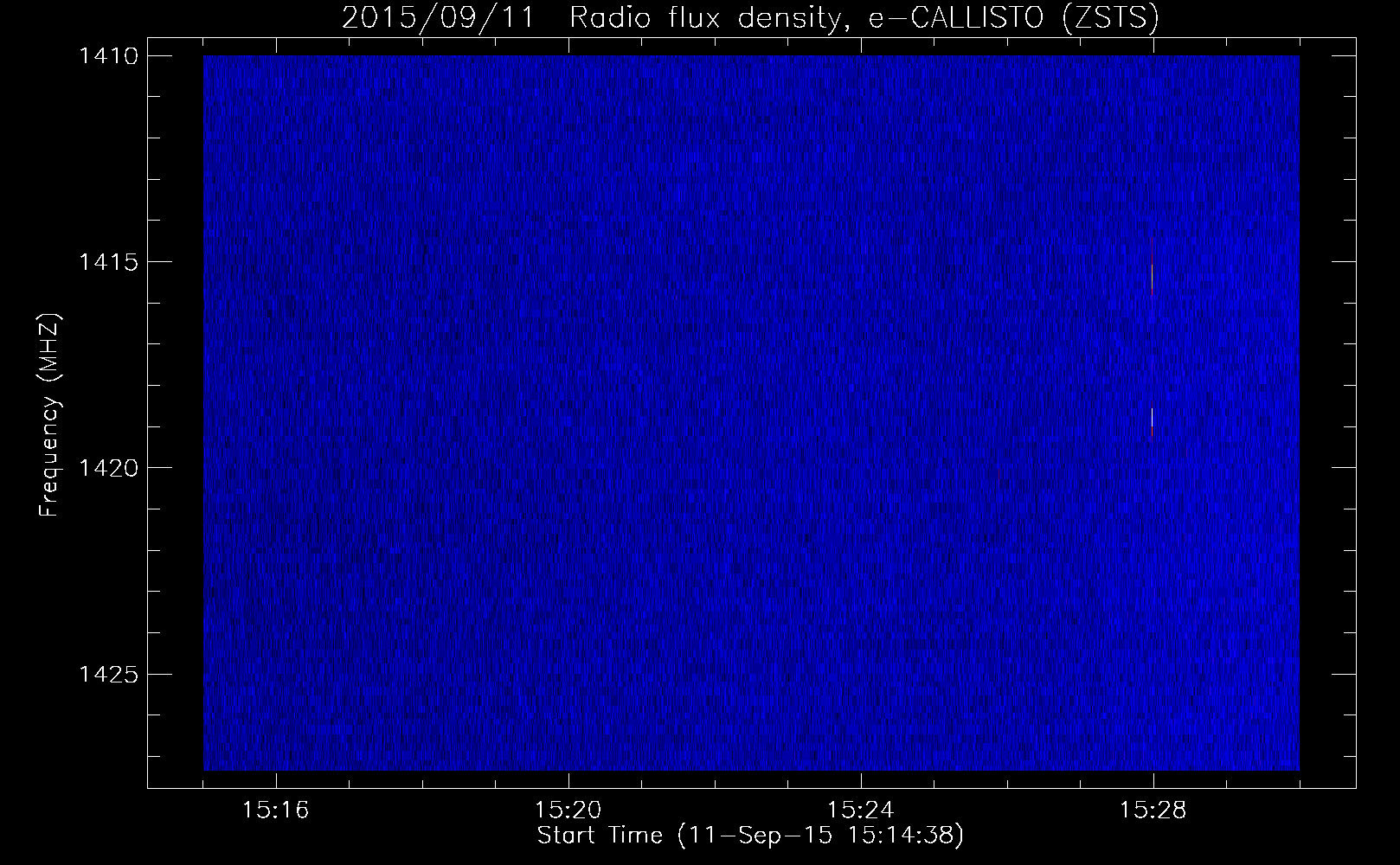The height and width of the screenshot is (865, 1400).
Task: Click the 15:20 time tick label
Action: point(568,811)
